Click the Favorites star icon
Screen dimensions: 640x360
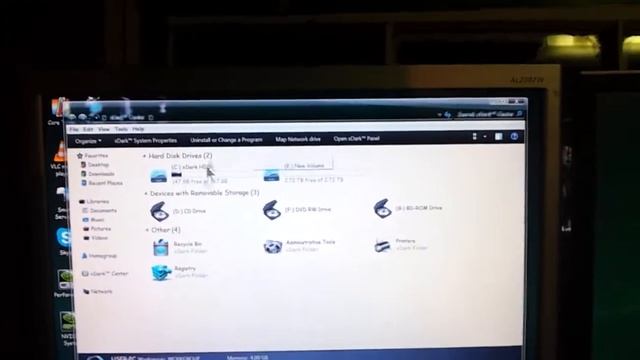80,156
